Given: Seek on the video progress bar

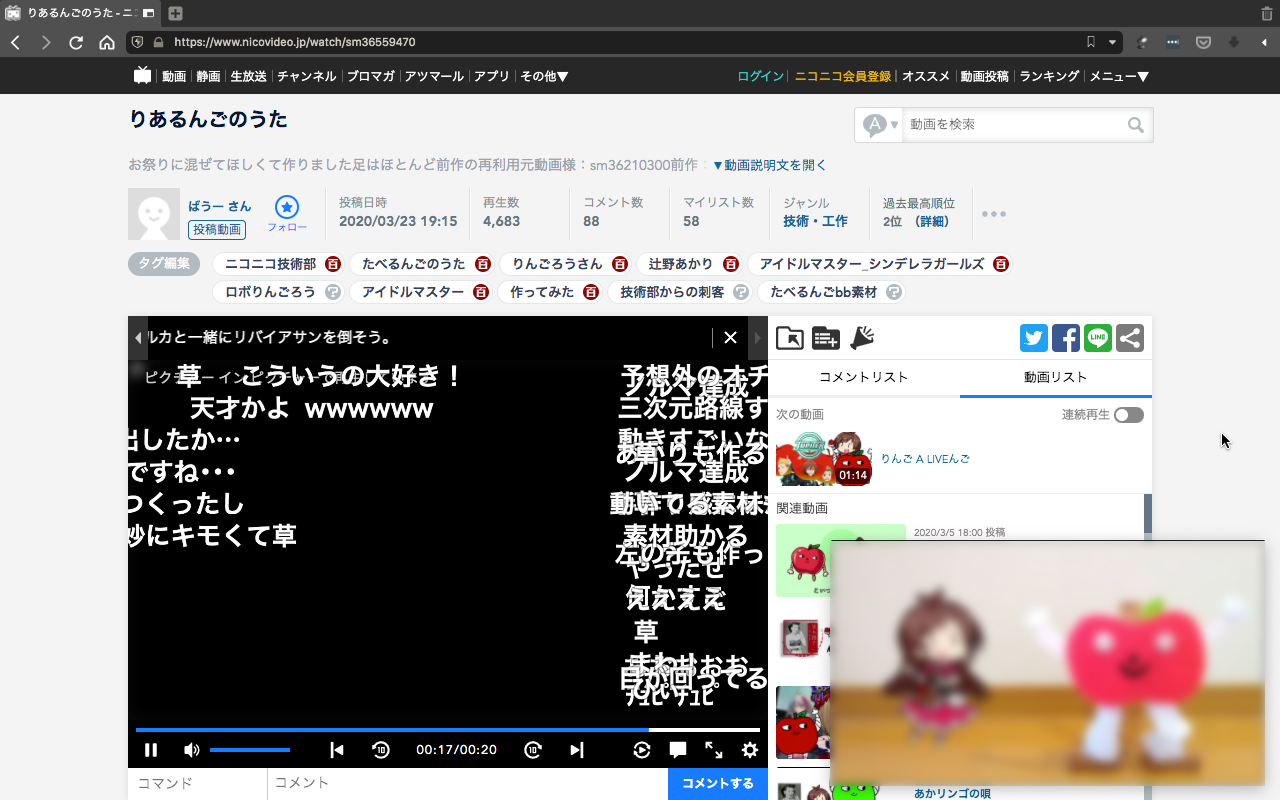Looking at the screenshot, I should coord(448,730).
